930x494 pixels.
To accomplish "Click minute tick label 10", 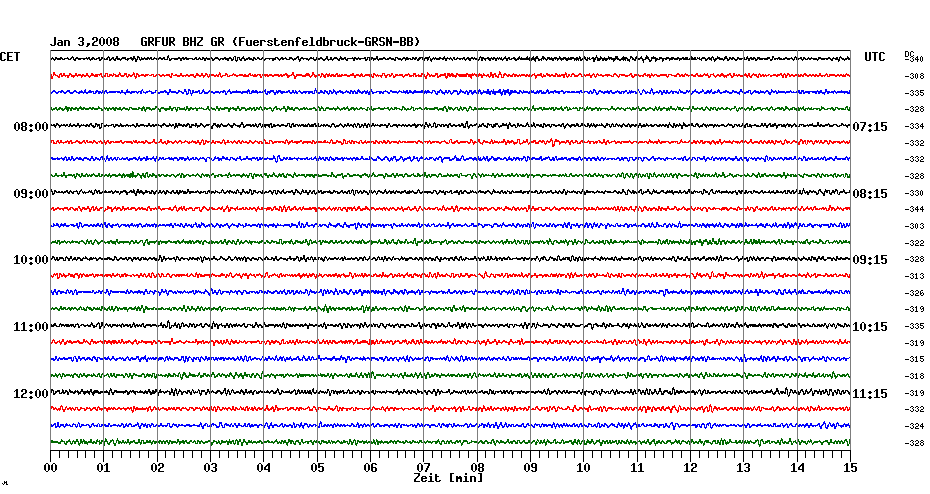I will (x=584, y=467).
